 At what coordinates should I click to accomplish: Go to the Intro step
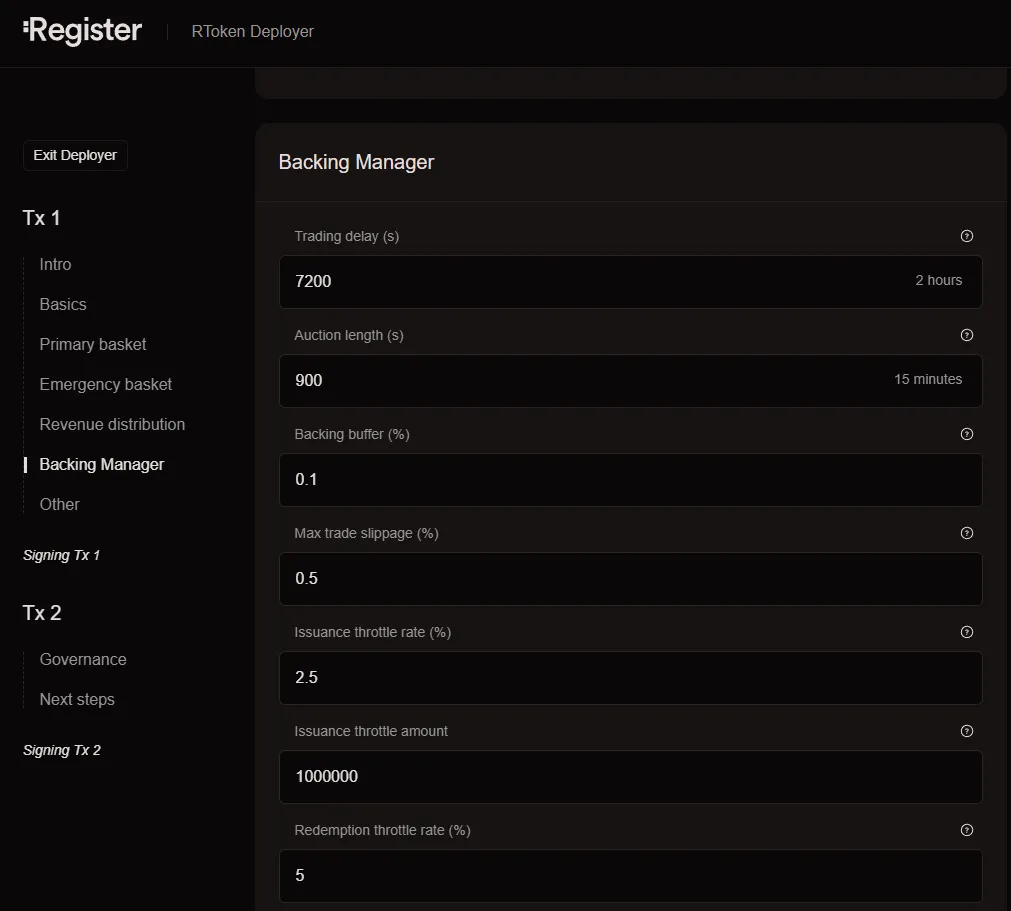coord(55,264)
